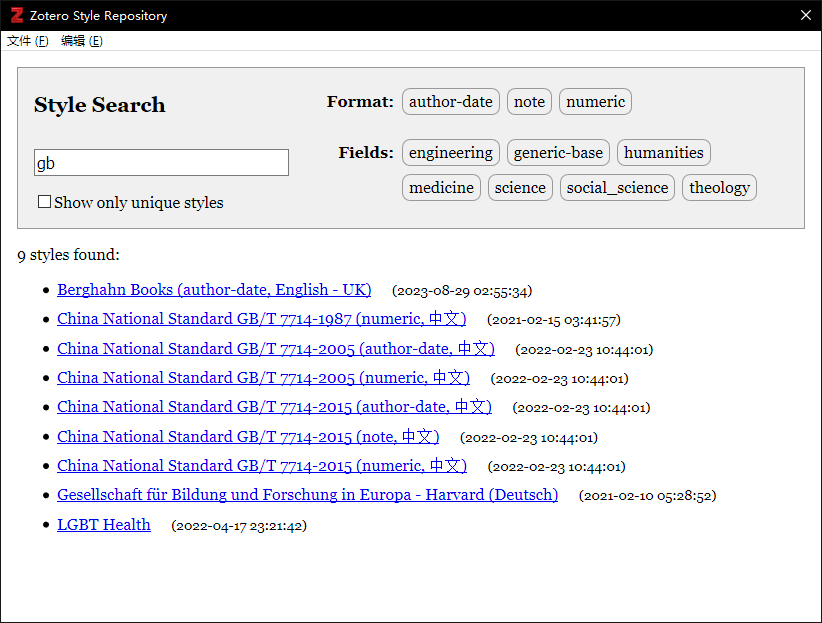Image resolution: width=822 pixels, height=623 pixels.
Task: Click the 'Fields:' label
Action: (366, 153)
